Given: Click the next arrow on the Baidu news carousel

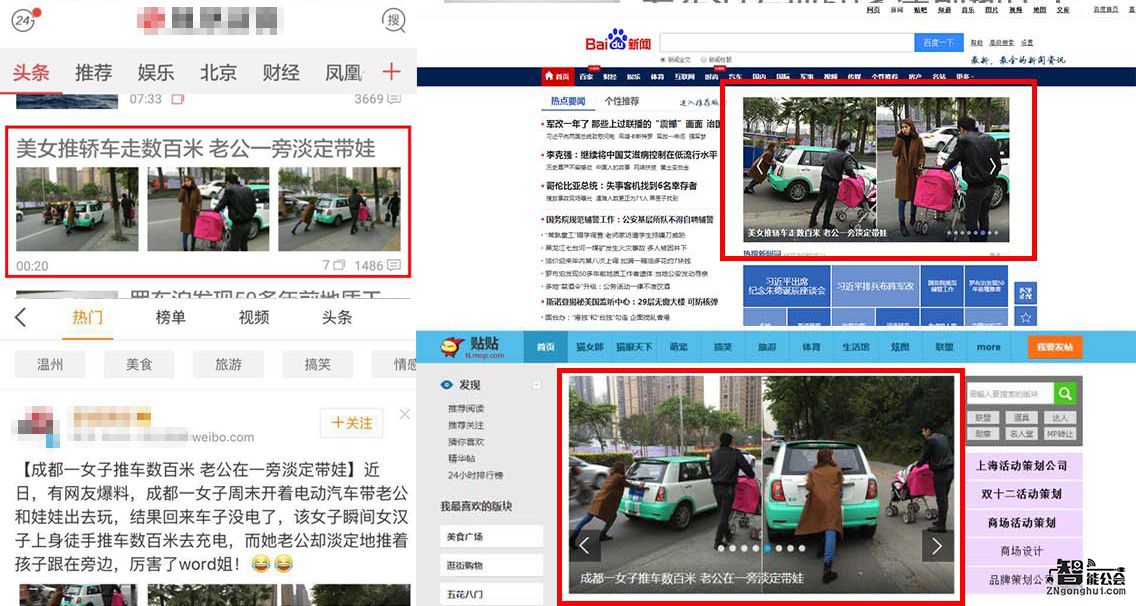Looking at the screenshot, I should tap(991, 167).
